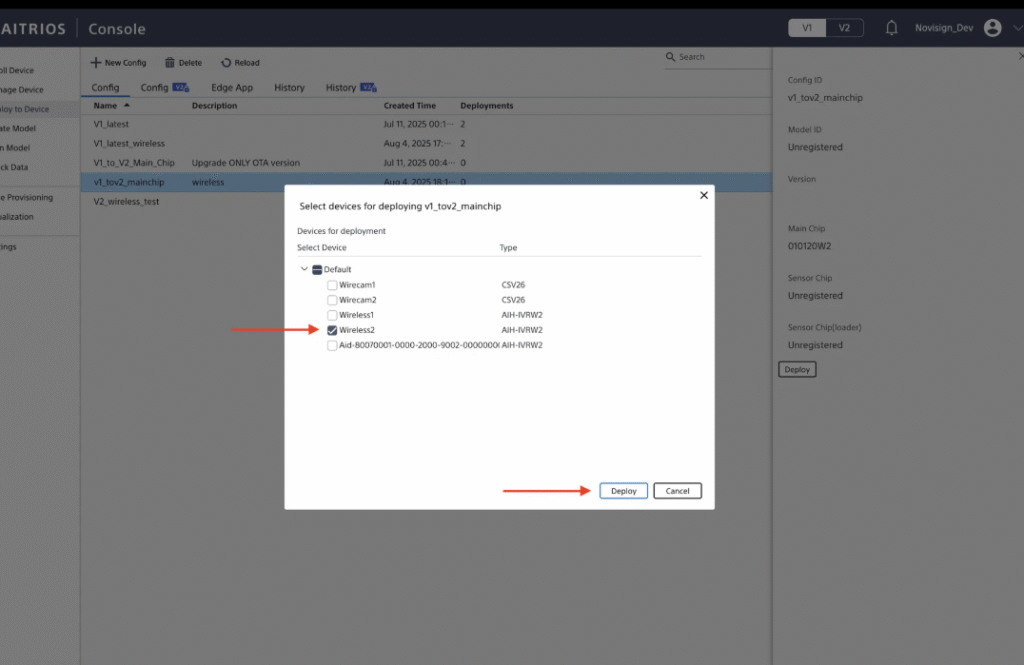Click the Default group folder icon
1024x665 pixels.
coord(317,269)
